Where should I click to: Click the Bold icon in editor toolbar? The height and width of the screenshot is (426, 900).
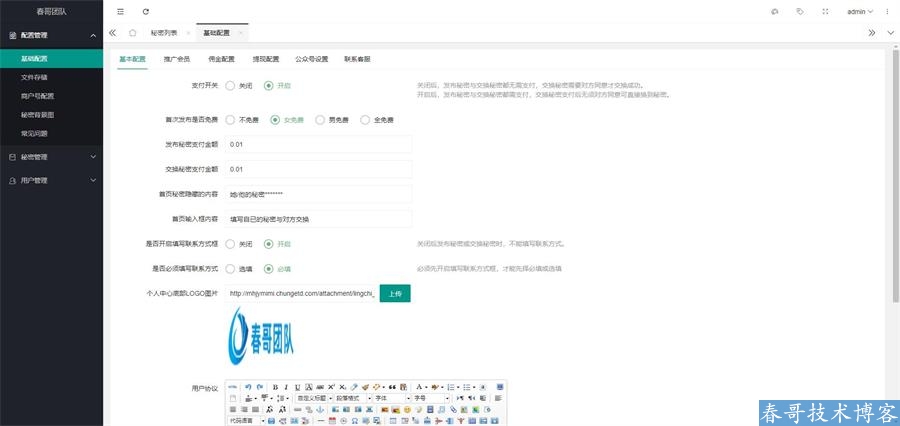coord(275,386)
